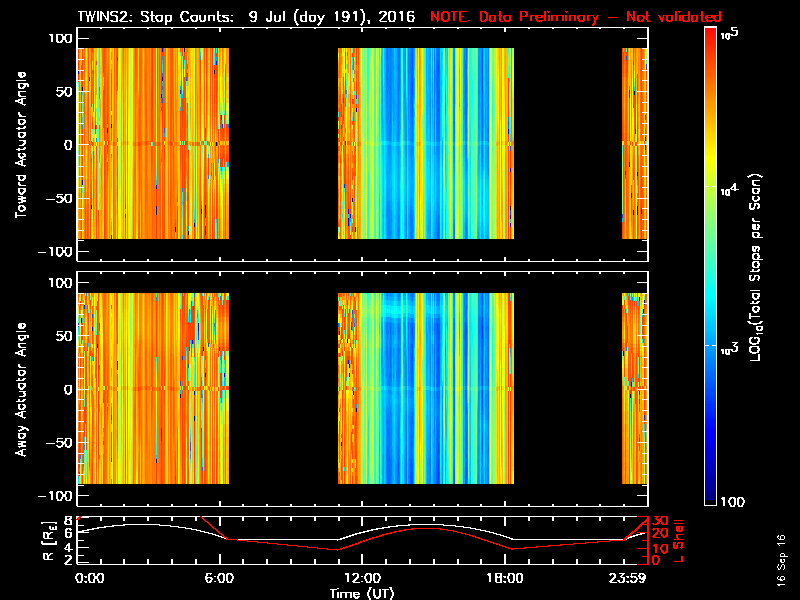
Task: Click the "0:00" time tick label
Action: pyautogui.click(x=90, y=578)
